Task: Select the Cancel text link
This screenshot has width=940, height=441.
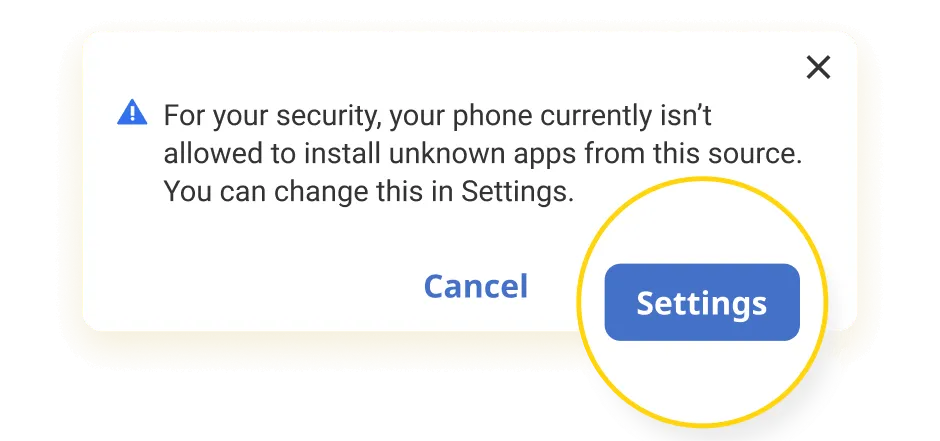Action: 476,286
